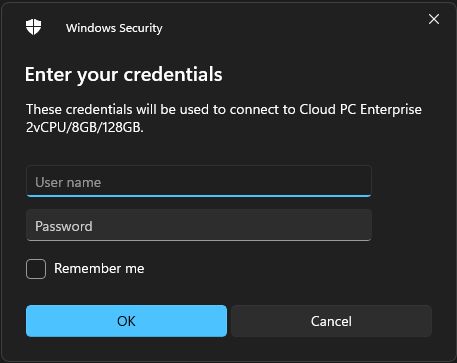Click the 2vCPU/8GB/128GB specification text
The height and width of the screenshot is (363, 457).
[85, 128]
